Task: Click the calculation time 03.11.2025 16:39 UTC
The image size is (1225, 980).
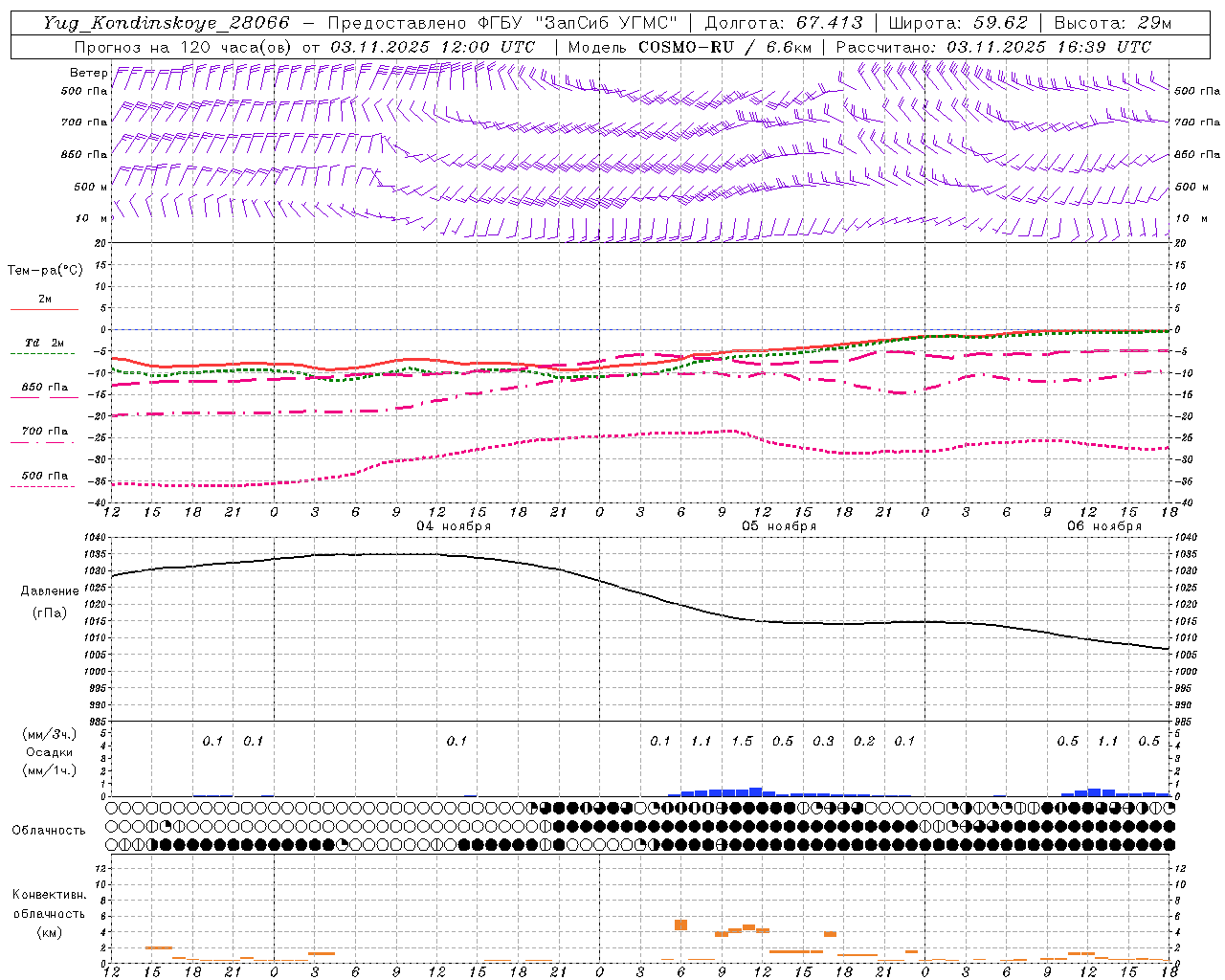Action: point(1049,47)
